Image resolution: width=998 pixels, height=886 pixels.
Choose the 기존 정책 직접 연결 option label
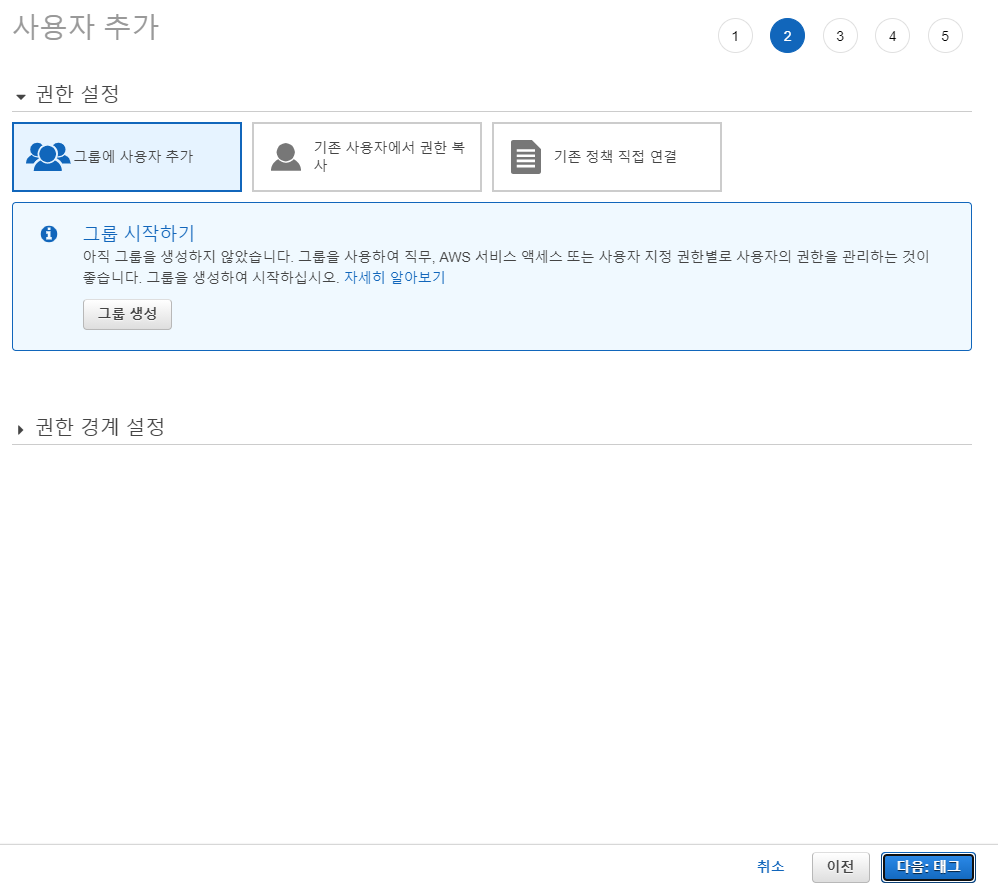coord(615,157)
